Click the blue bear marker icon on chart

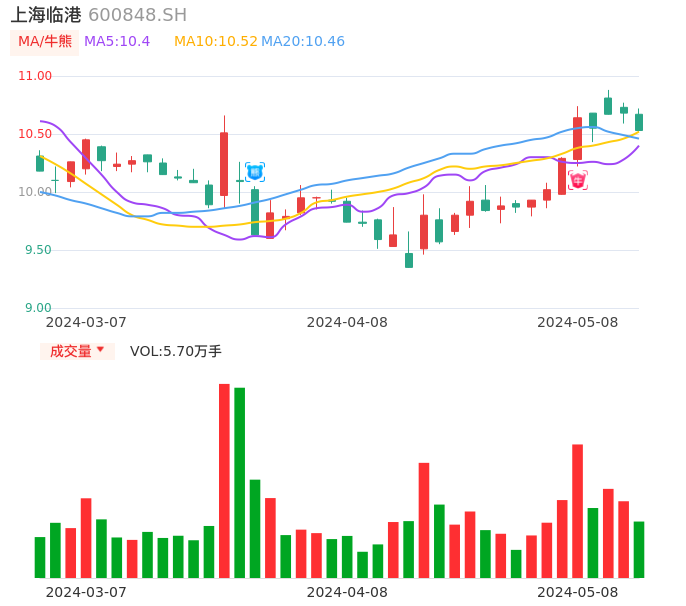point(255,172)
